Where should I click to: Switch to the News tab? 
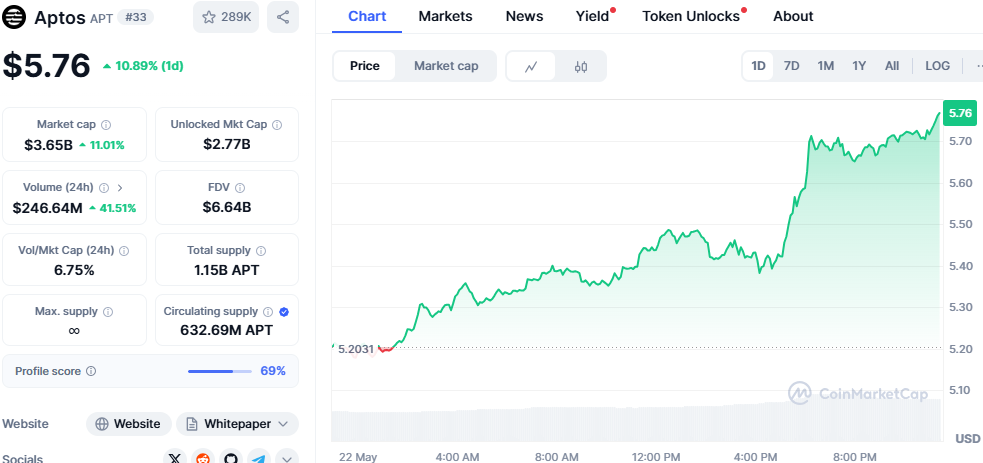[x=525, y=16]
